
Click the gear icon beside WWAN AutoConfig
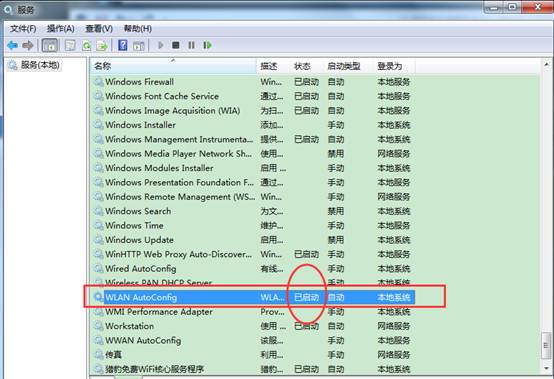tap(99, 340)
